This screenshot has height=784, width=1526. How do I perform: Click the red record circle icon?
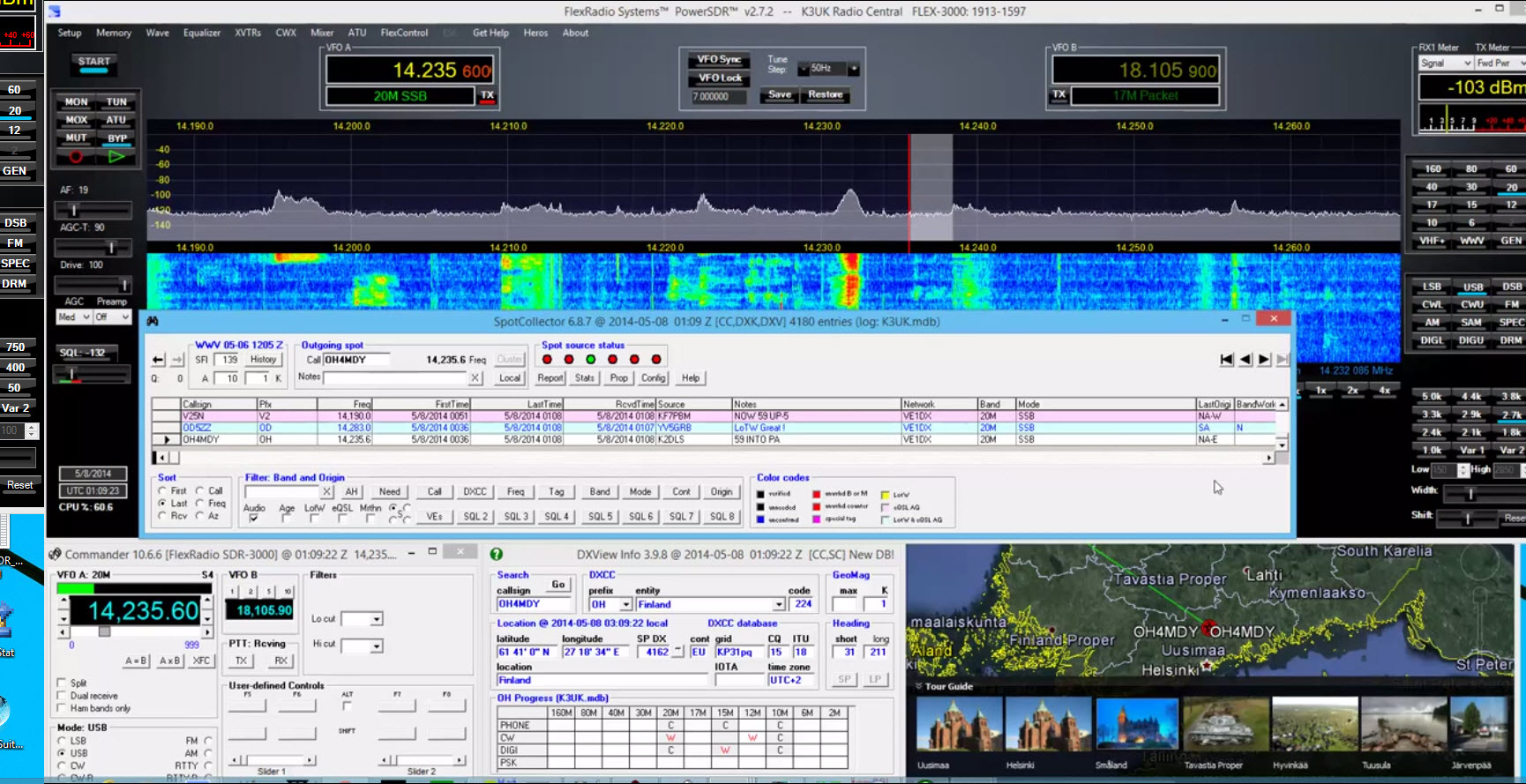[x=76, y=157]
